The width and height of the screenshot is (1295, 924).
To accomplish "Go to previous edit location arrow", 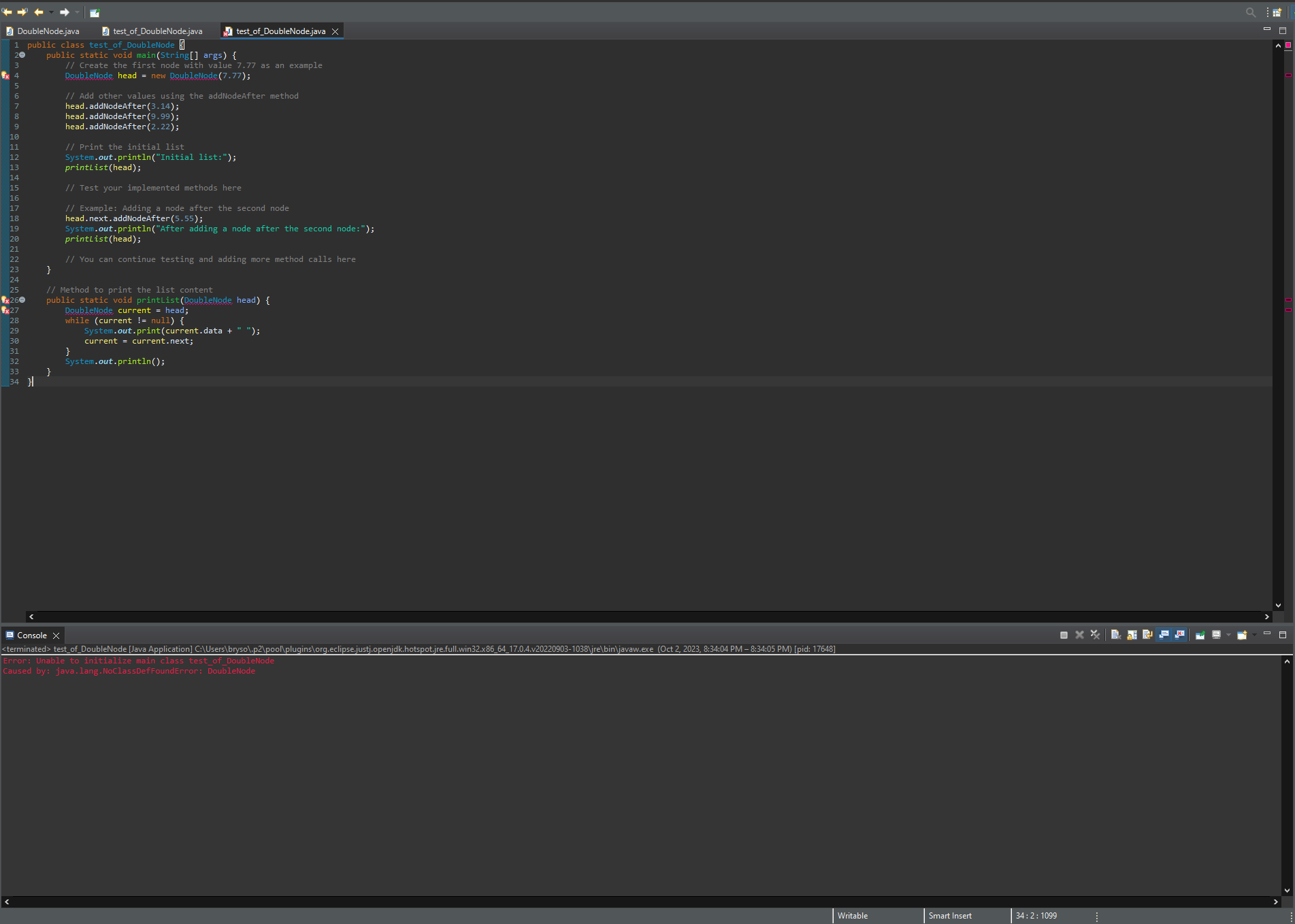I will [x=7, y=12].
